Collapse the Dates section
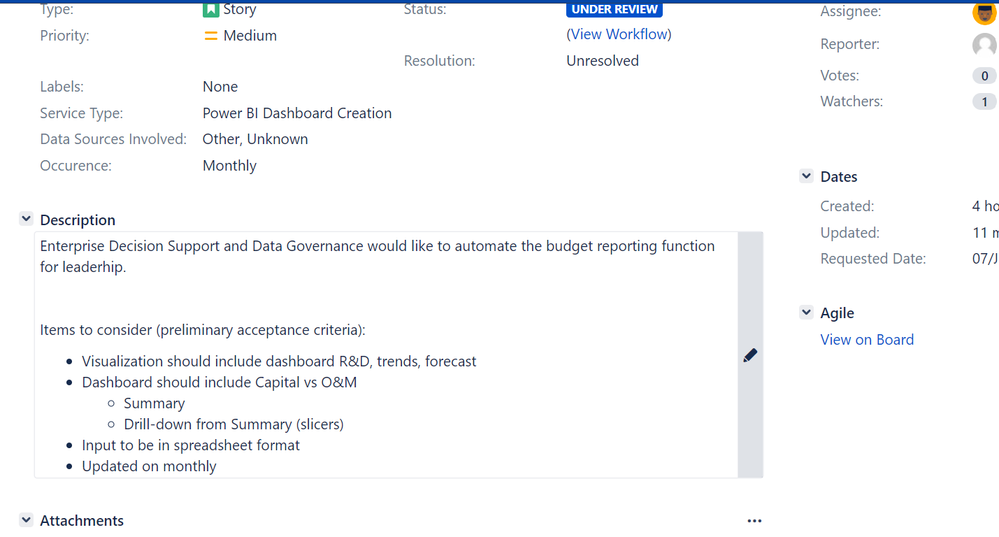The image size is (999, 537). [x=807, y=176]
